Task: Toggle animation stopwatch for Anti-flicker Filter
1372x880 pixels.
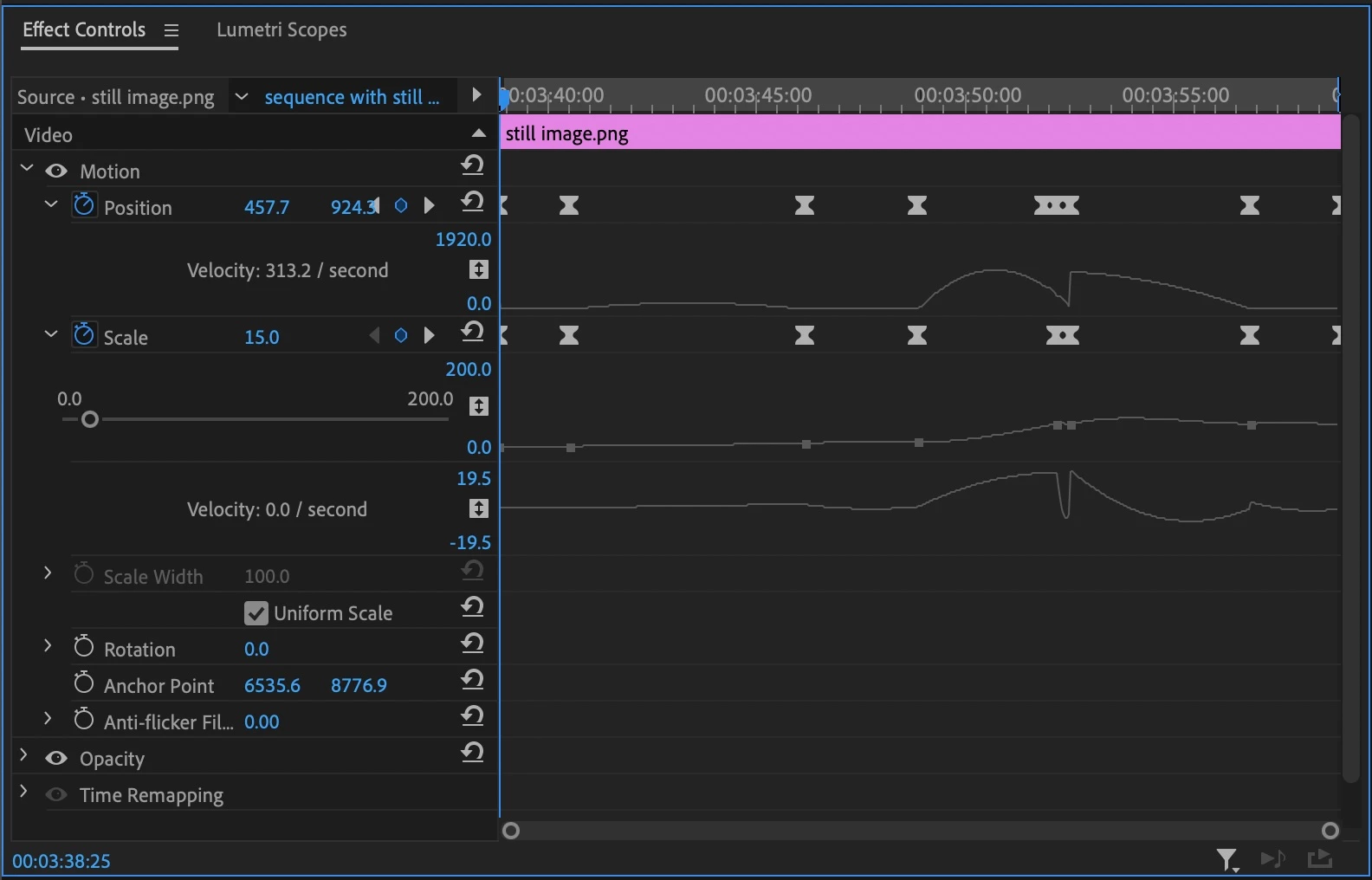Action: click(x=84, y=720)
